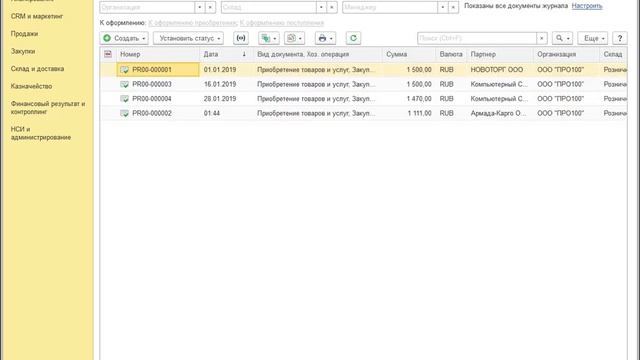This screenshot has width=640, height=360.
Task: Open Закупки section
Action: (23, 51)
